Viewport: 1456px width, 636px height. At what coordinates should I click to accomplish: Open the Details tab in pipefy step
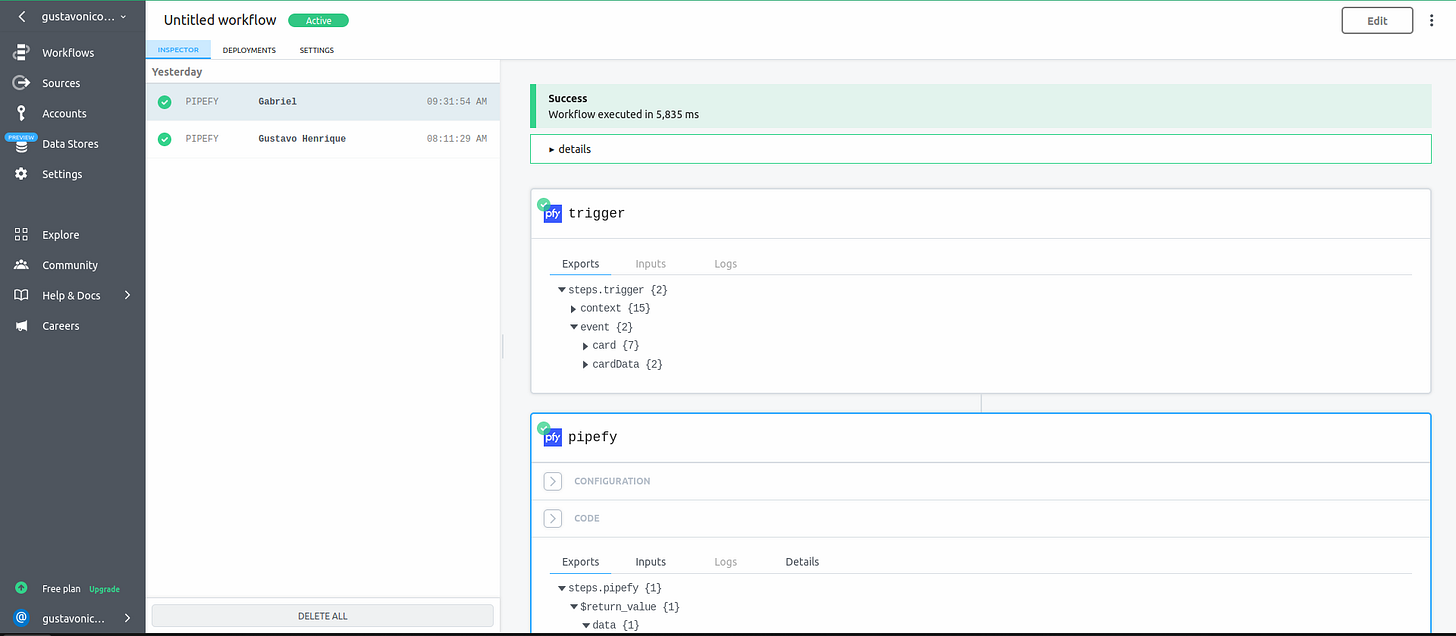(802, 562)
